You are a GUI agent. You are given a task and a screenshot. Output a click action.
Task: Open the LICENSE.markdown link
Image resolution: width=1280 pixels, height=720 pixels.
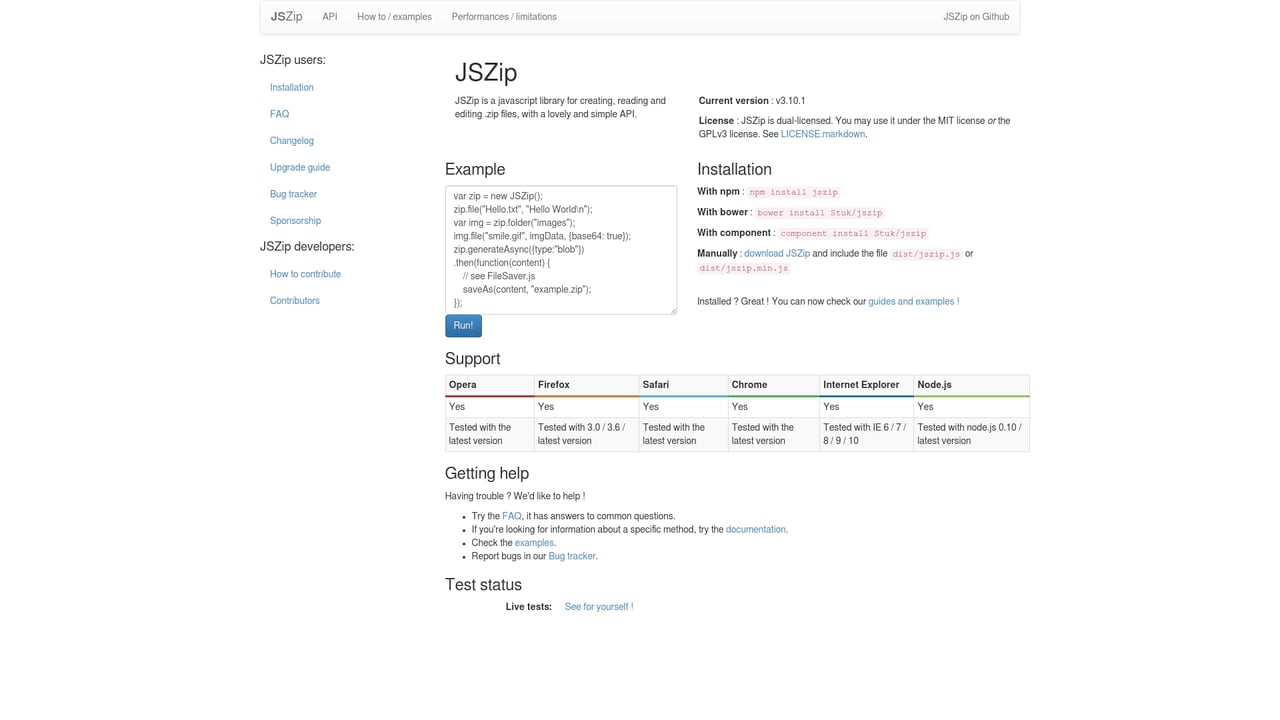pyautogui.click(x=822, y=133)
